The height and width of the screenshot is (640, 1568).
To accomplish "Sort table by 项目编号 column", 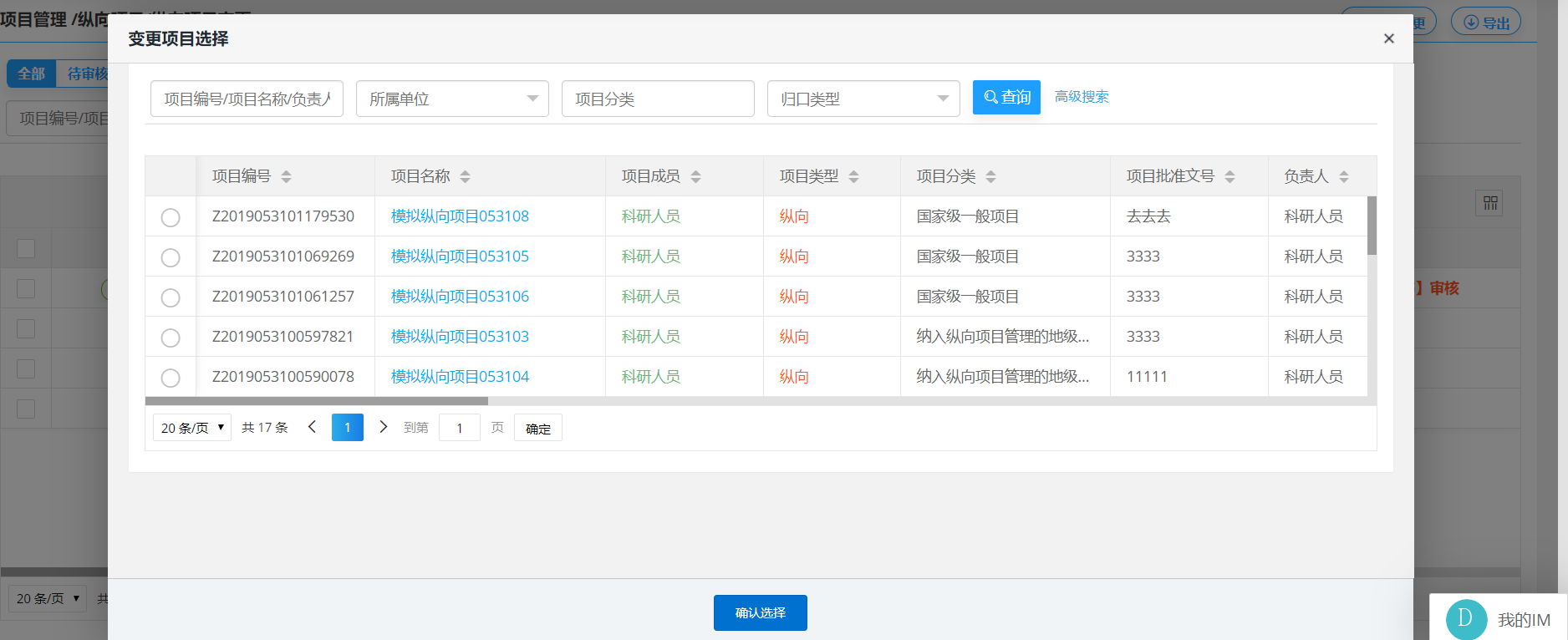I will (x=286, y=176).
